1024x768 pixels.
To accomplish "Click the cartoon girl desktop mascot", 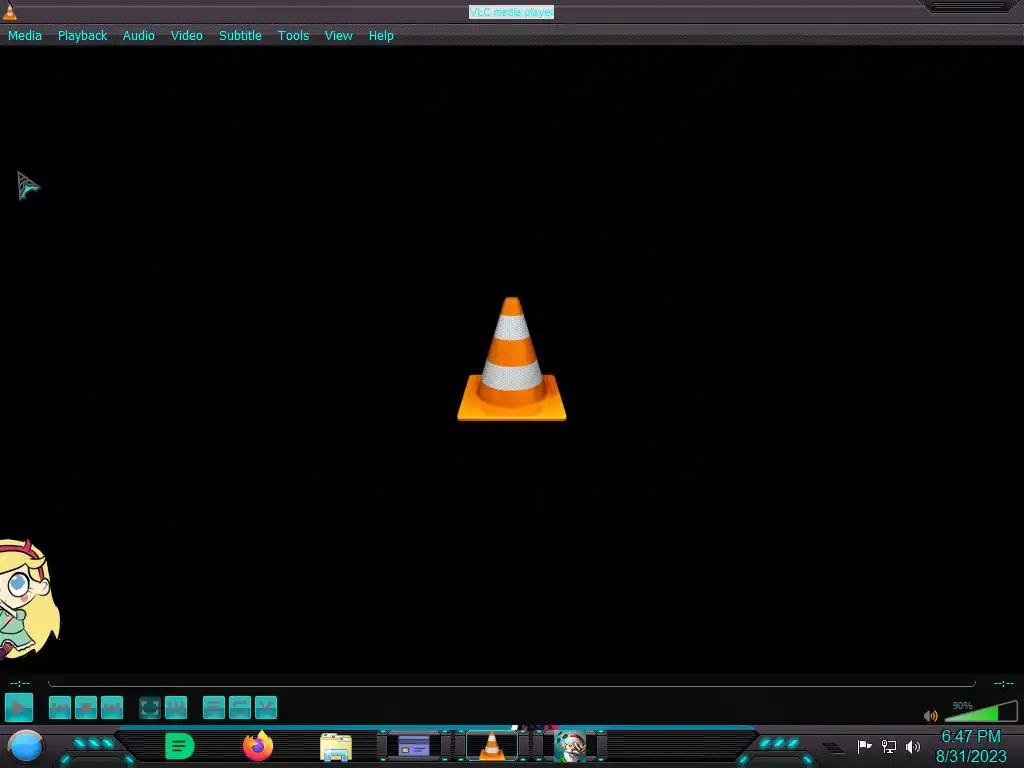I will pyautogui.click(x=27, y=598).
